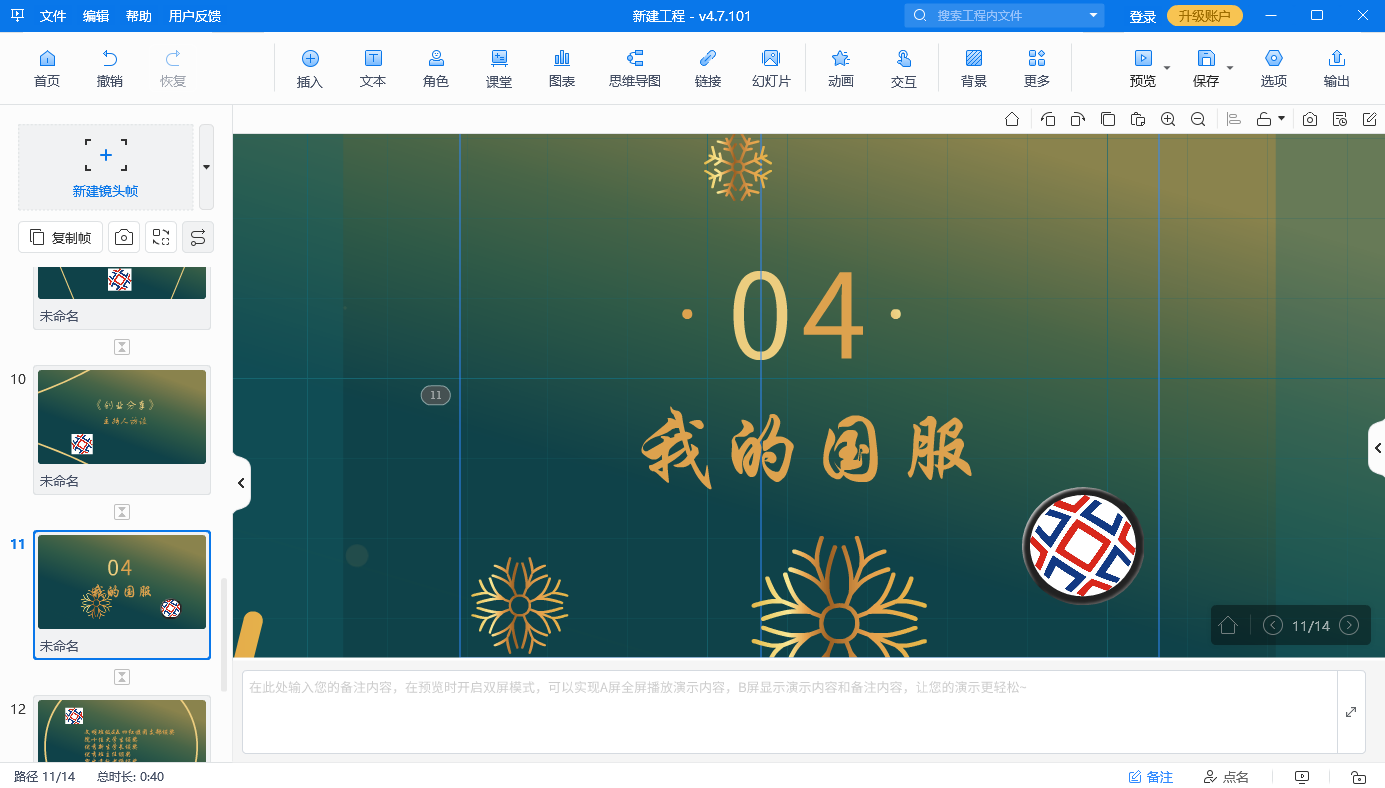Click the camera screenshot icon in canvas toolbar
This screenshot has width=1385, height=788.
coord(1310,119)
